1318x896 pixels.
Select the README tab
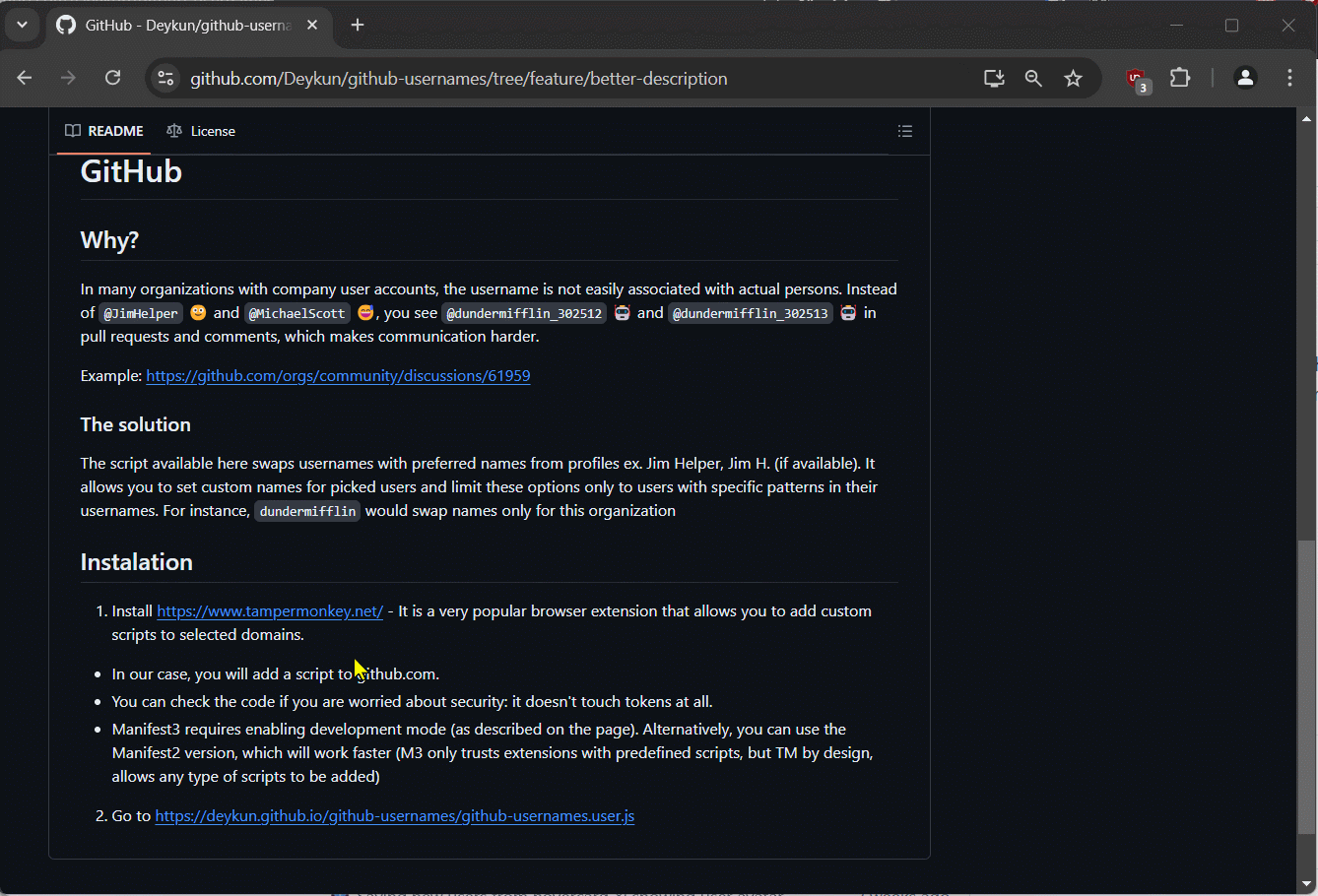click(x=104, y=131)
